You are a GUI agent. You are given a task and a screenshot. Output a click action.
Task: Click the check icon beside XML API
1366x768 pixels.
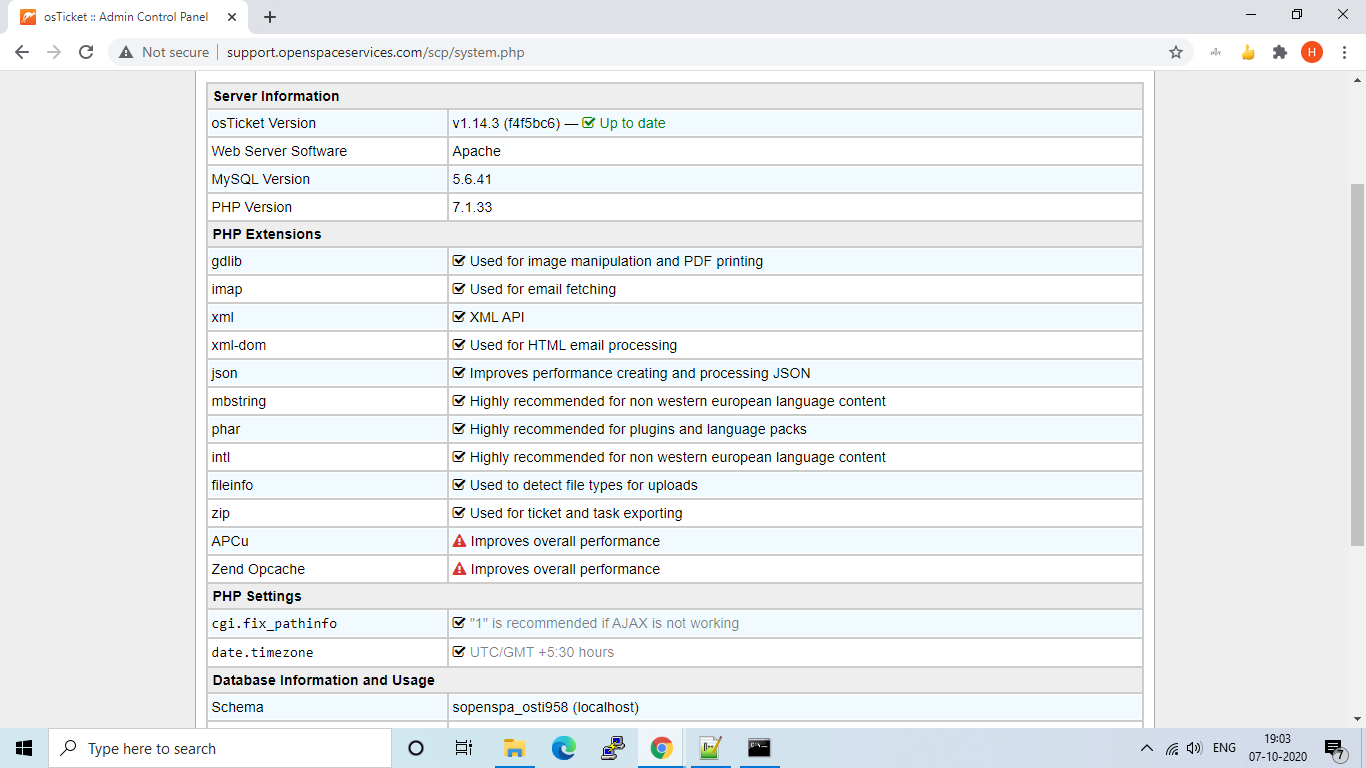(x=459, y=317)
